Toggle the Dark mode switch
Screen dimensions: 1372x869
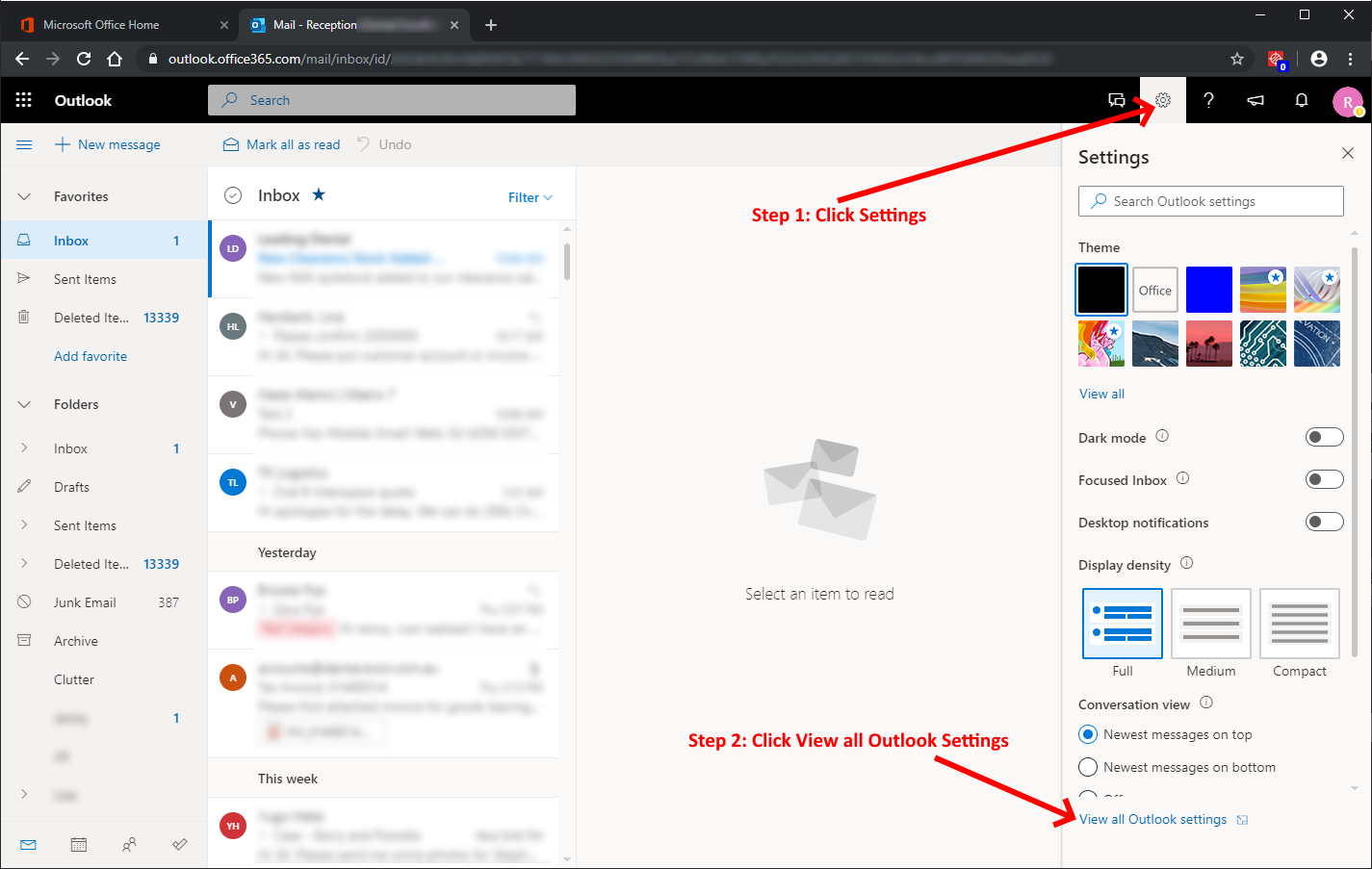(x=1324, y=437)
